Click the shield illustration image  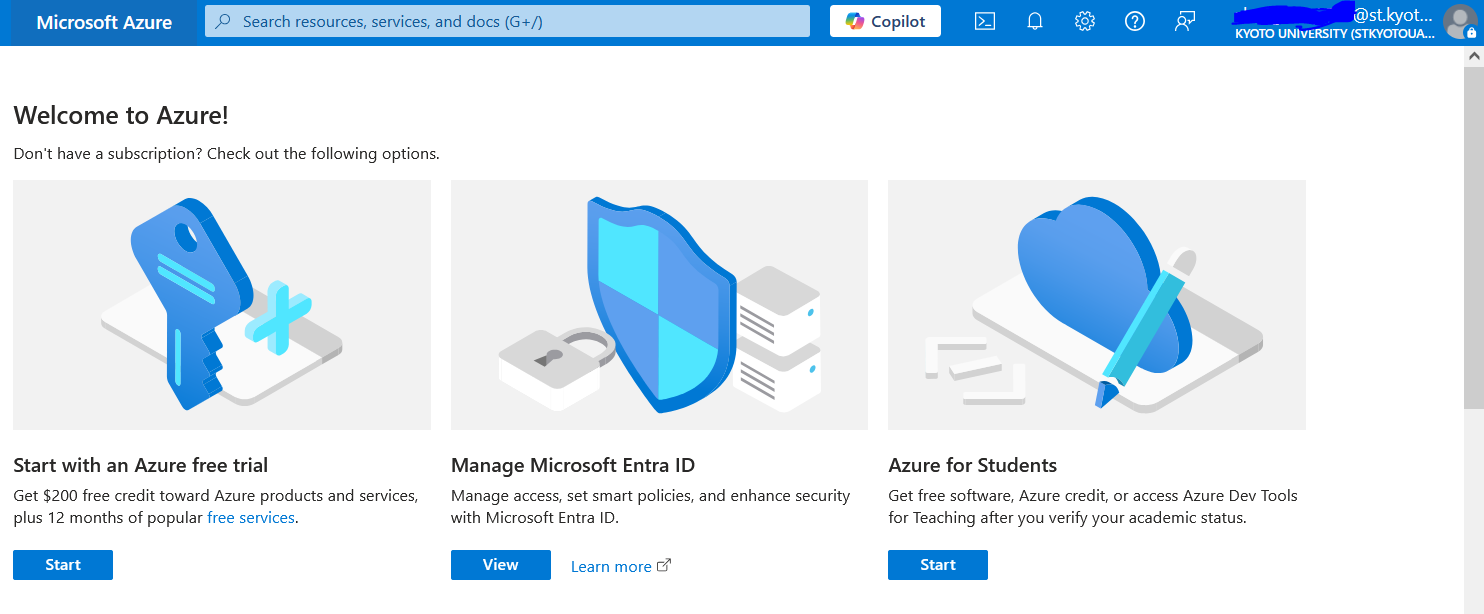658,304
